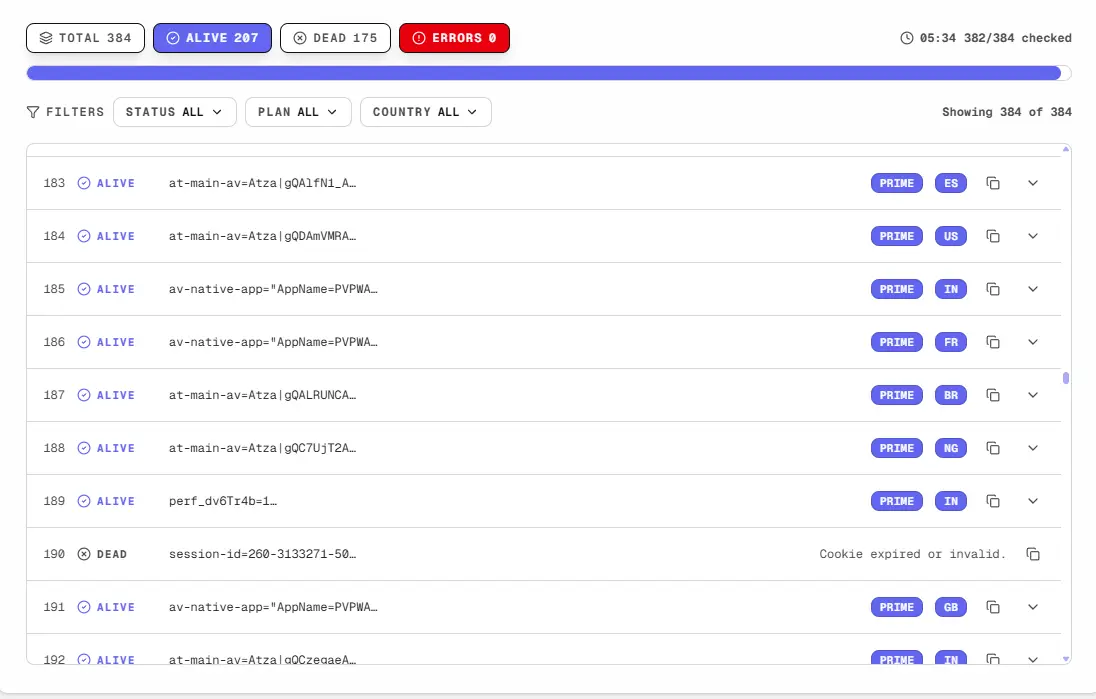
Task: Click the 'Showing 384 of 384' text
Action: pos(1007,112)
